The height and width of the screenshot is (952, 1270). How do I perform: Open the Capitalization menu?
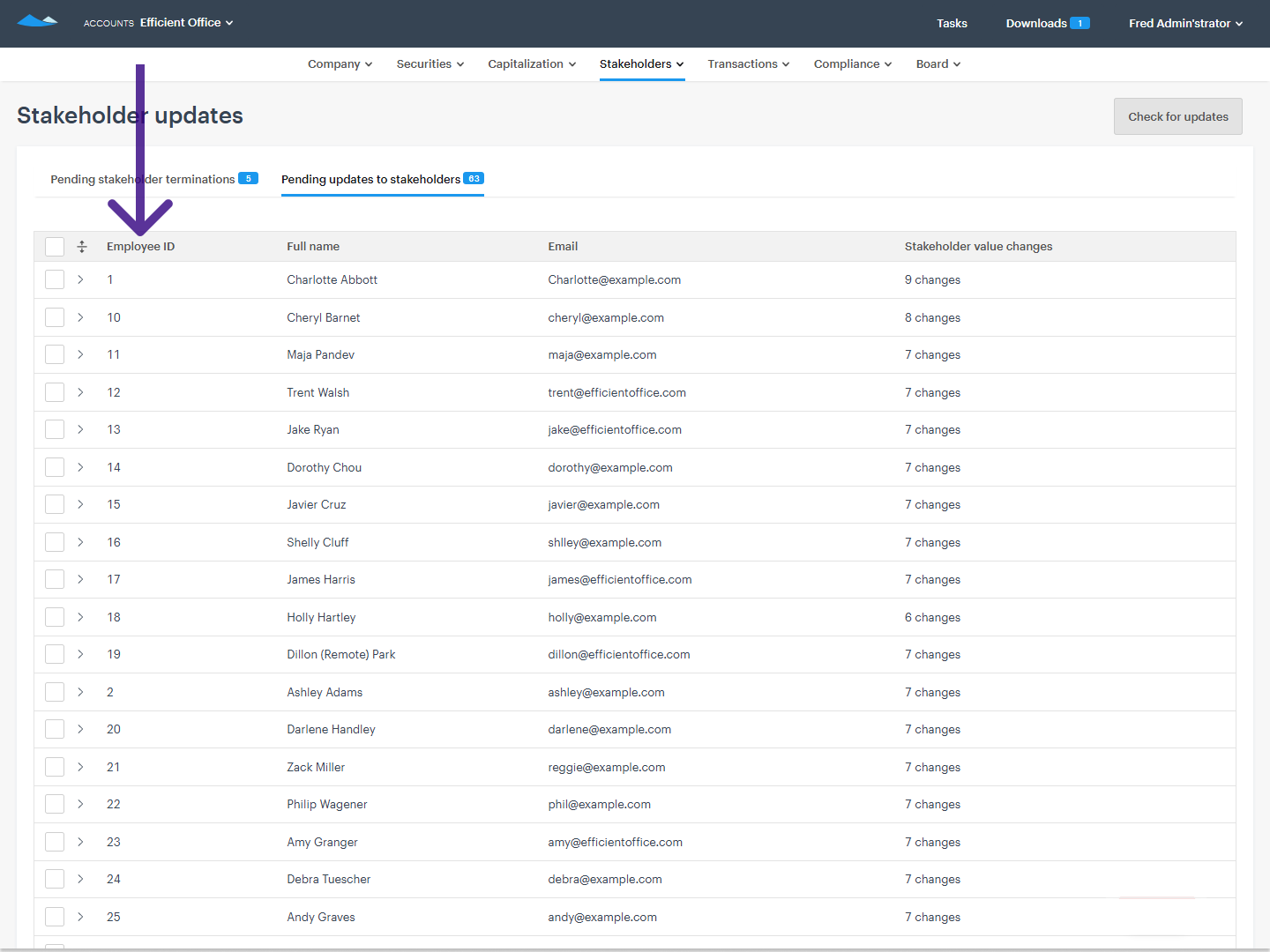[532, 64]
